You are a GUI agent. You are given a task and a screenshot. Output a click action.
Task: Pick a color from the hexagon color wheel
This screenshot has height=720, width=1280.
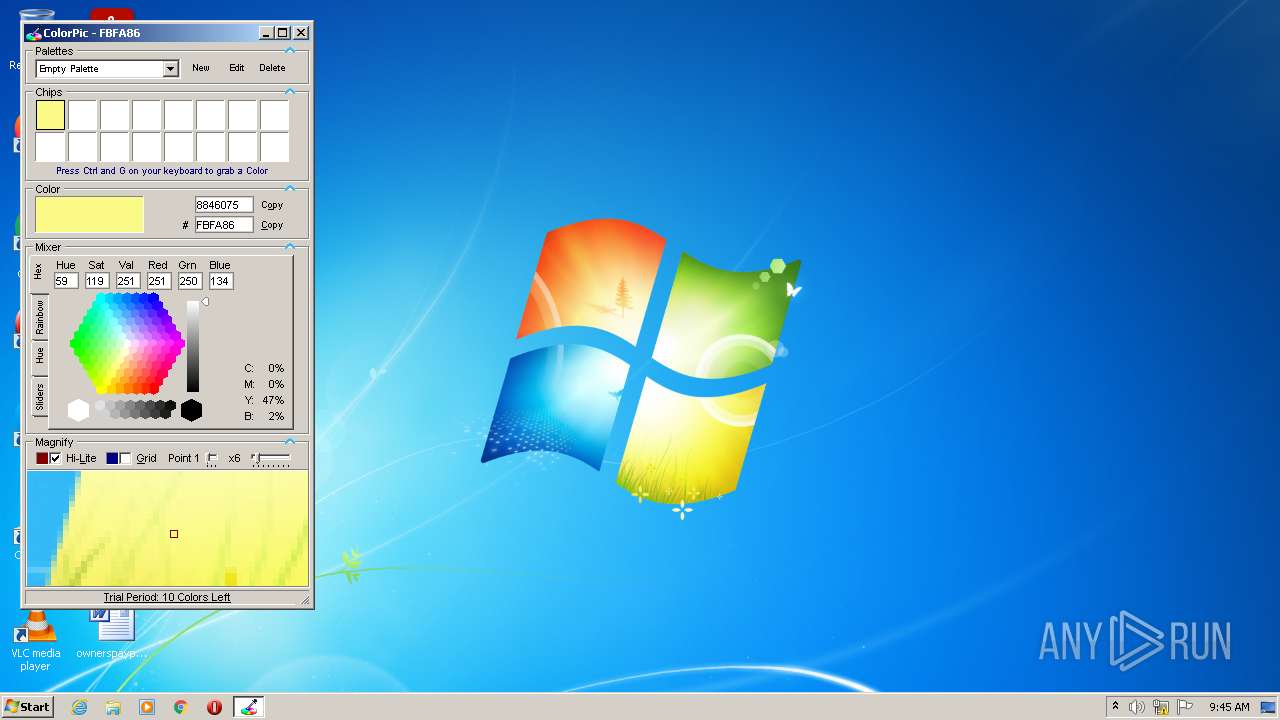click(127, 344)
